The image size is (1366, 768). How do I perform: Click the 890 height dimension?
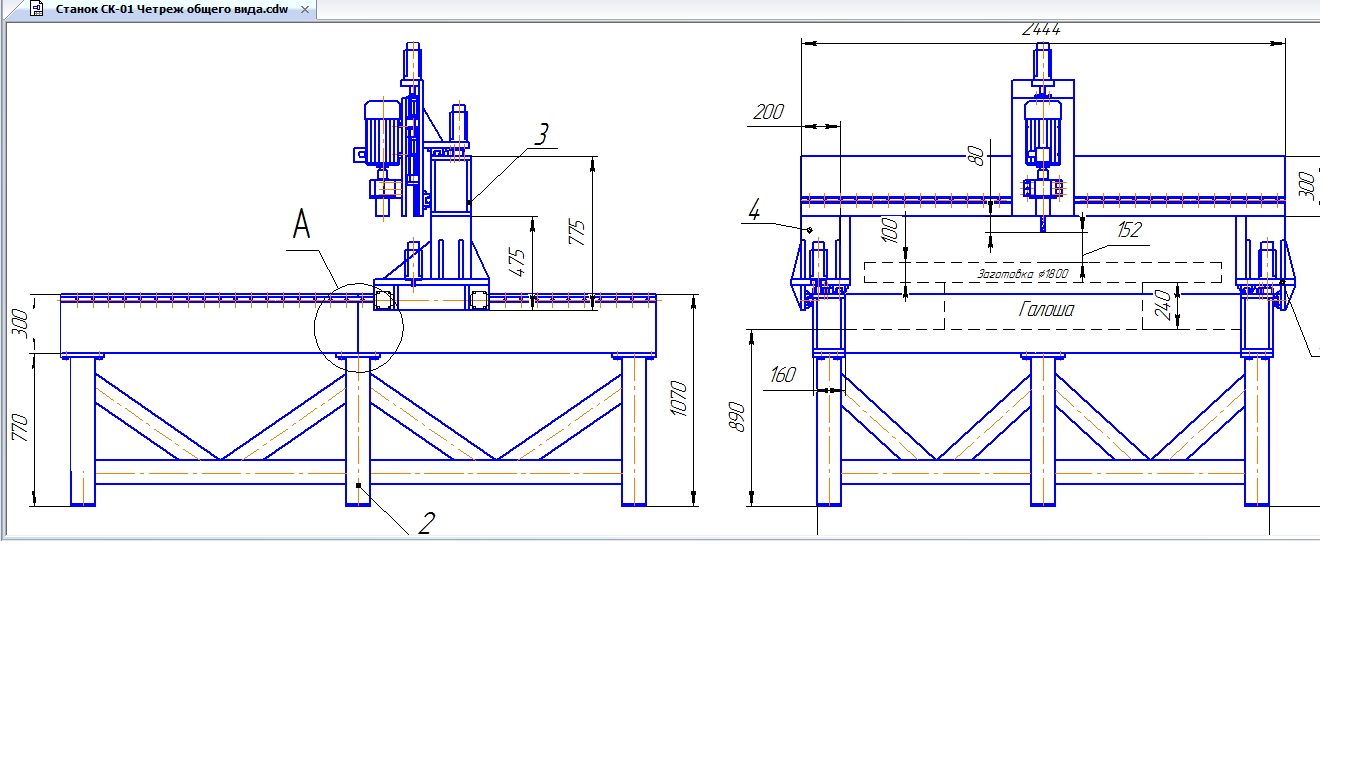click(x=736, y=418)
